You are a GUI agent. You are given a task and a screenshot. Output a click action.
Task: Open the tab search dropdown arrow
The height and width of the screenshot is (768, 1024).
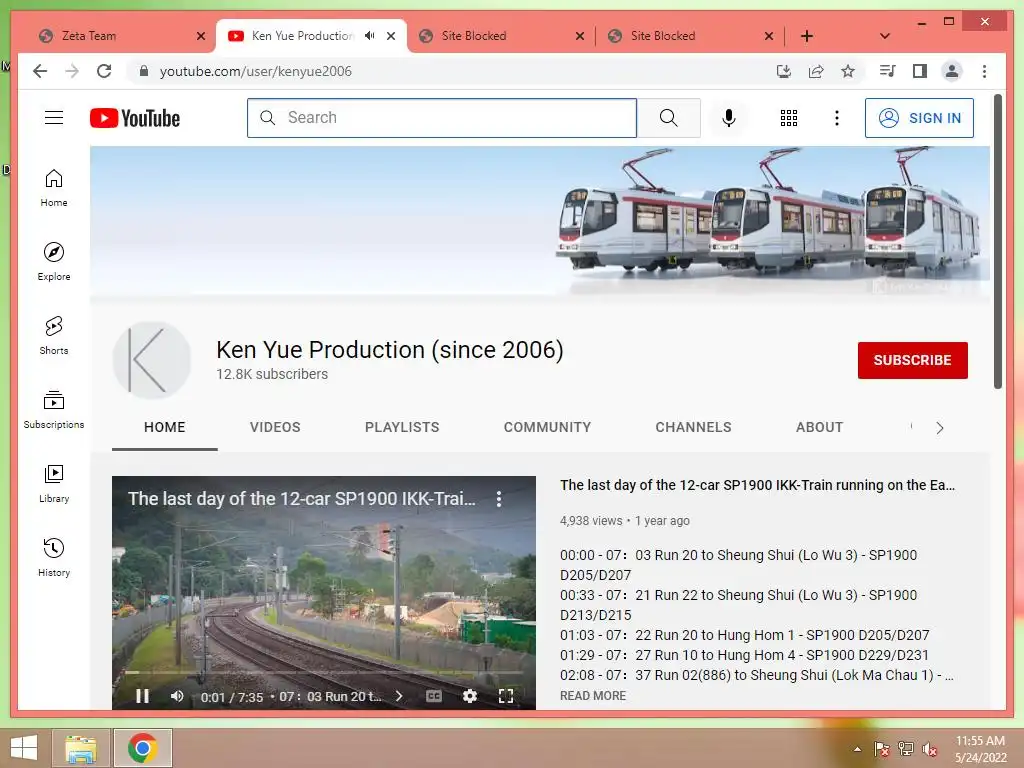[885, 36]
